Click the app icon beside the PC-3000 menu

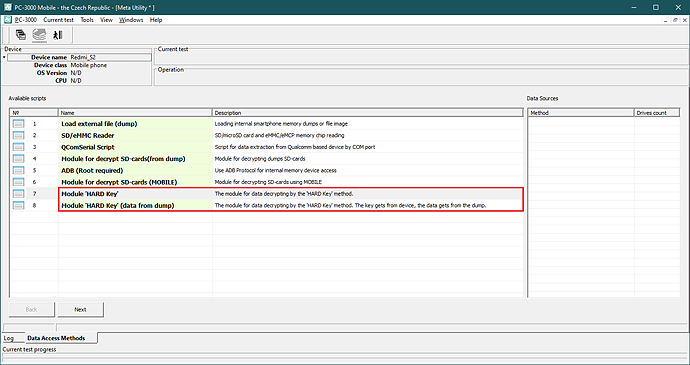[7, 20]
